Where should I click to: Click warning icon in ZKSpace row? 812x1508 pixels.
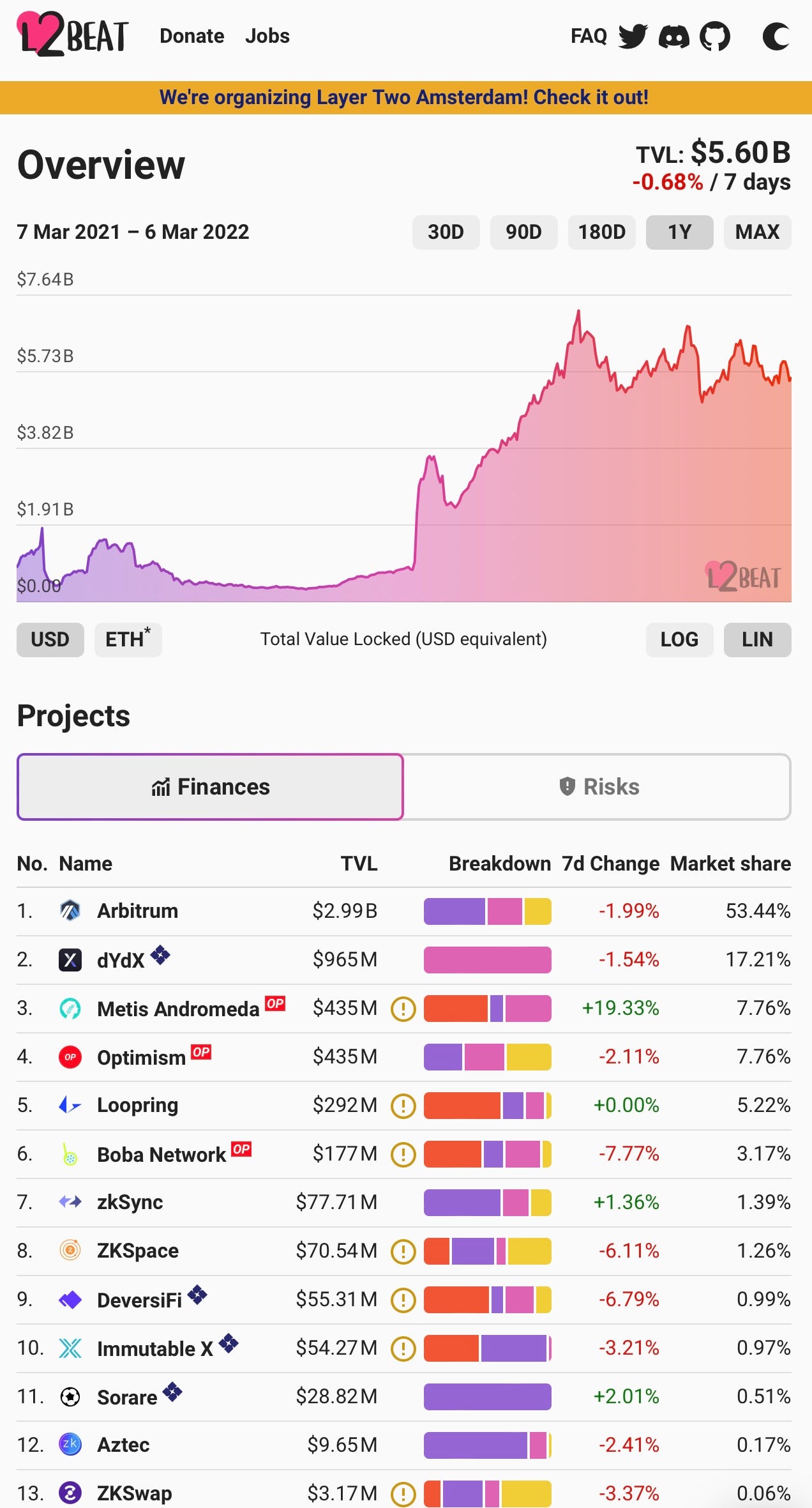point(403,1252)
